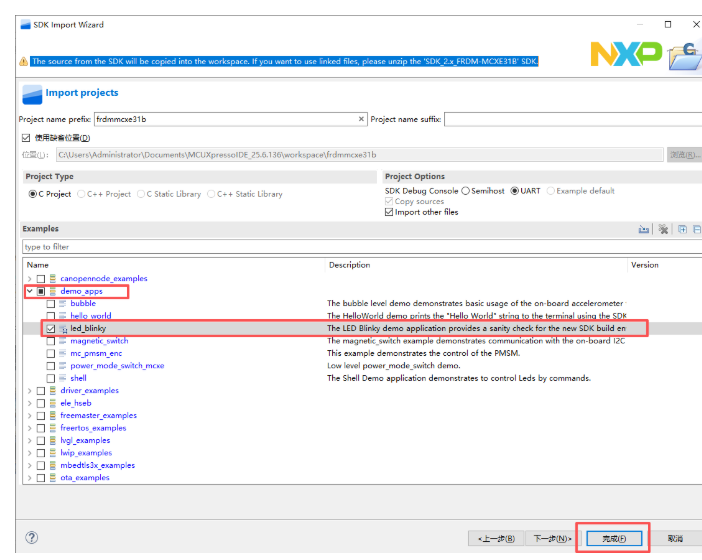Expand the driver_examples tree node

[x=30, y=391]
